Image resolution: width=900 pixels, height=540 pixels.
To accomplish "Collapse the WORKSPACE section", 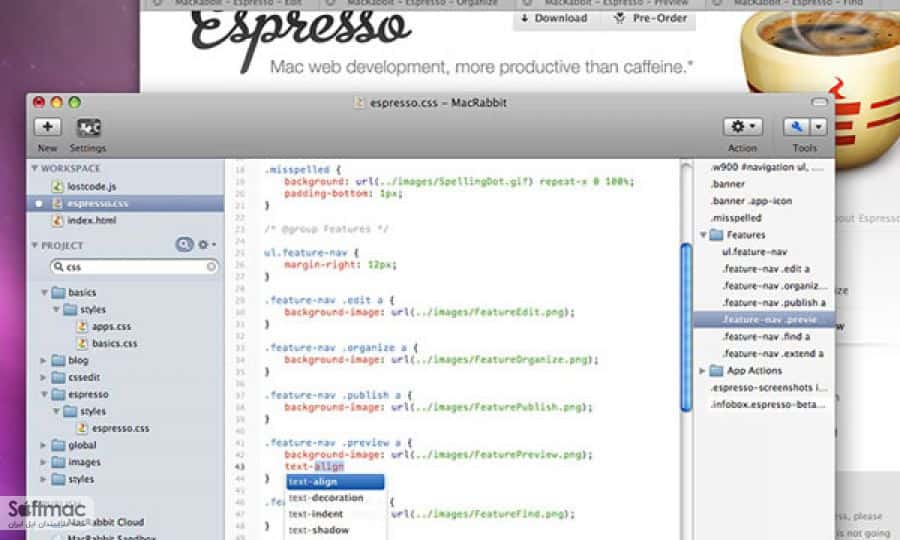I will tap(34, 168).
